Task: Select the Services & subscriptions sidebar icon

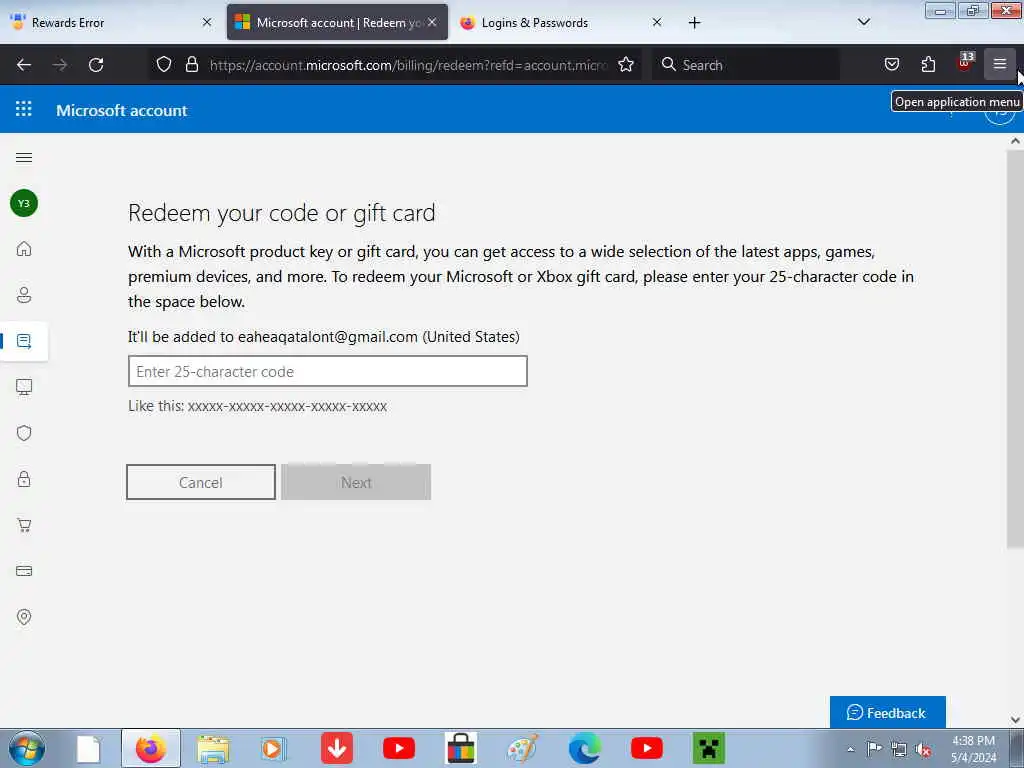Action: pyautogui.click(x=24, y=341)
